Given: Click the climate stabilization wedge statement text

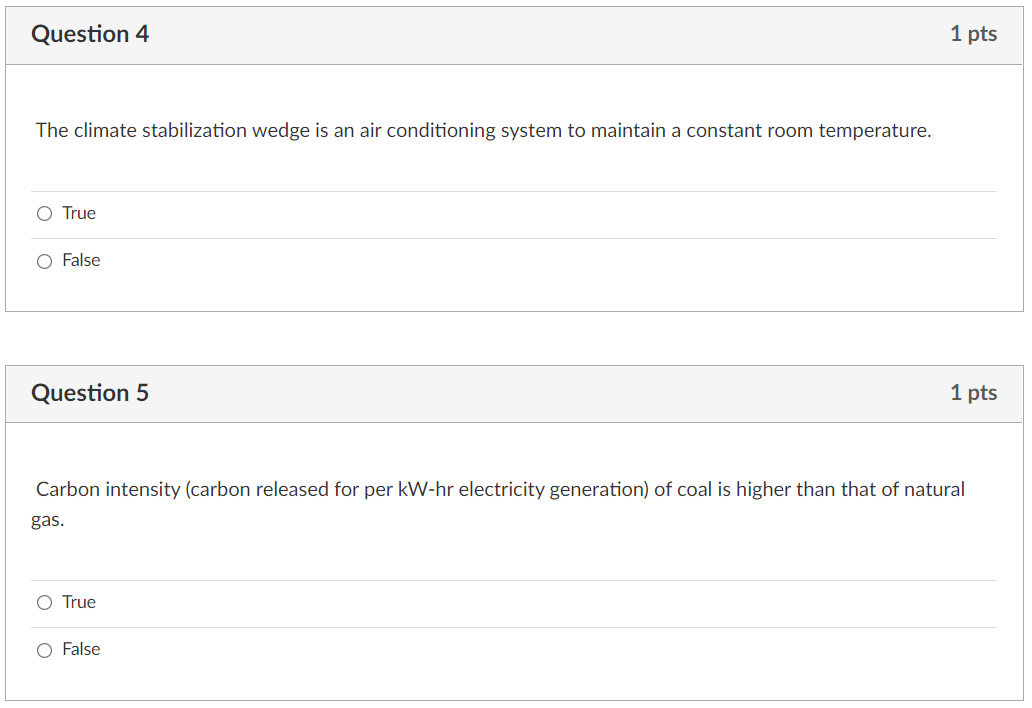Looking at the screenshot, I should pos(483,130).
